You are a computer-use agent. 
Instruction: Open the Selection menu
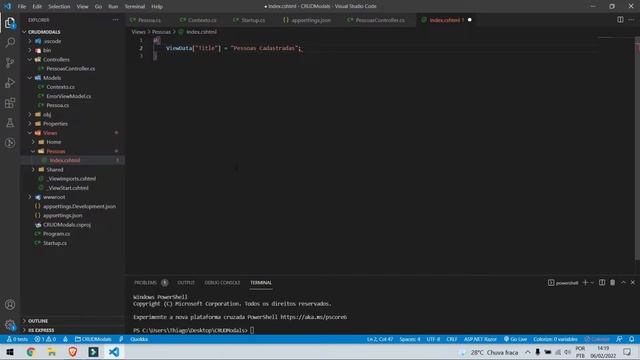(59, 7)
